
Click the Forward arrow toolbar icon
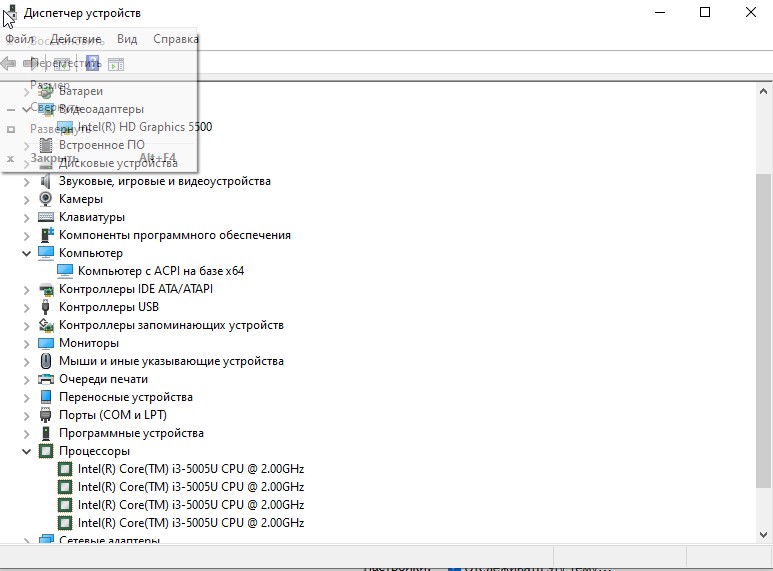[31, 63]
